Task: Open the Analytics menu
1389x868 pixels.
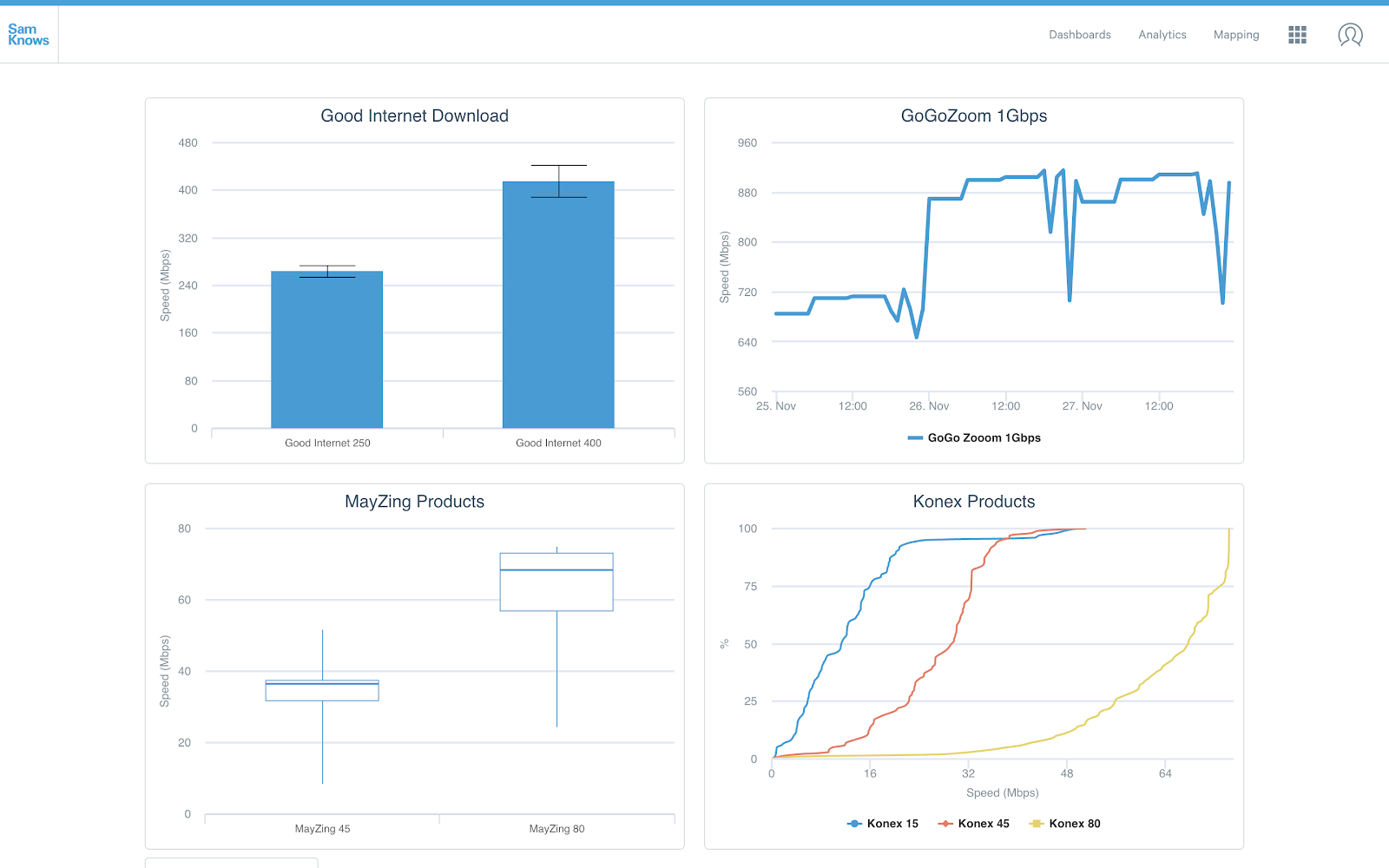Action: [1162, 35]
